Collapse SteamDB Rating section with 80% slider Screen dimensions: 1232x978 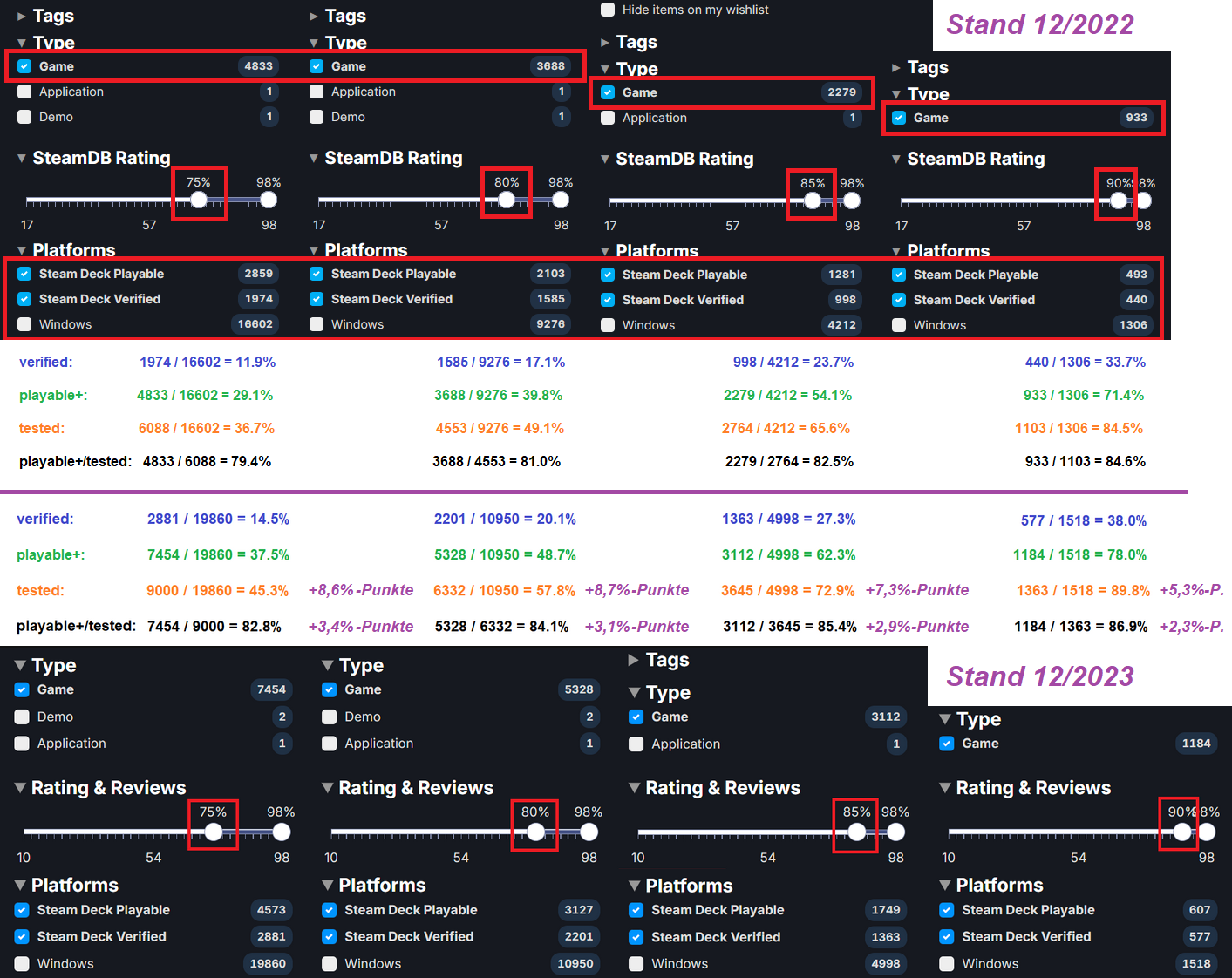(385, 158)
